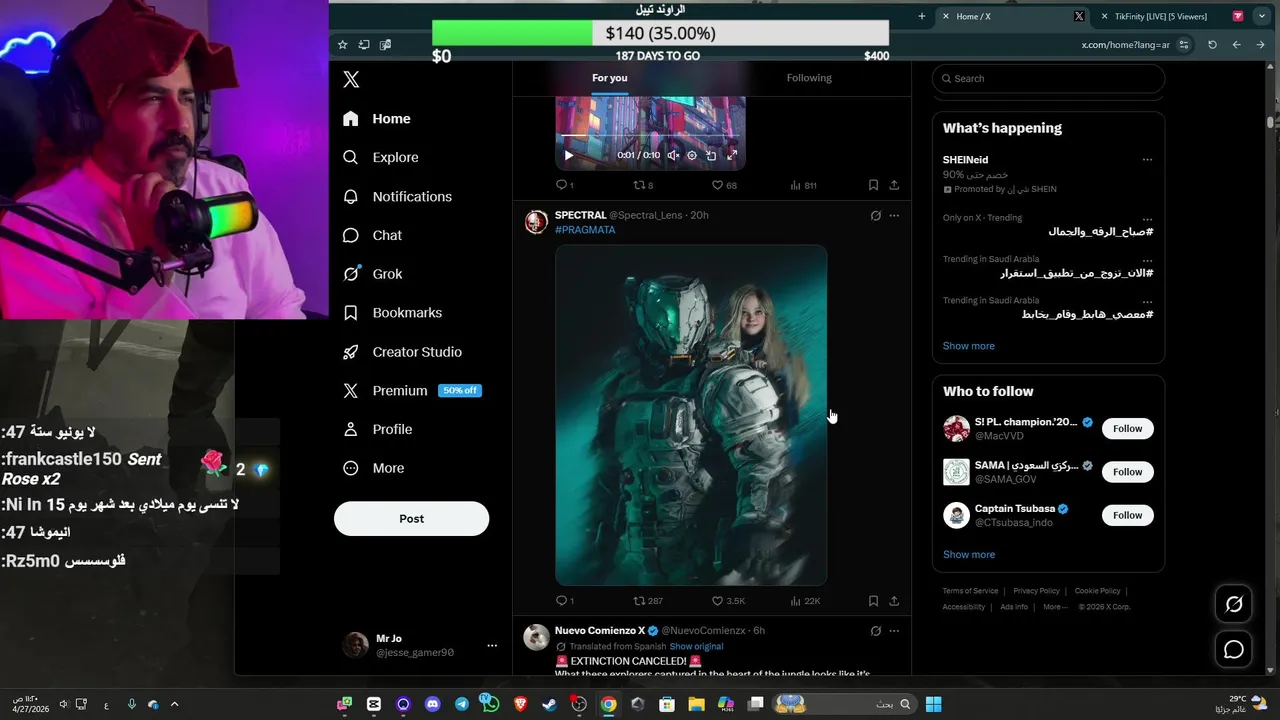Open Bookmarks in the sidebar
Viewport: 1280px width, 720px height.
coord(392,313)
